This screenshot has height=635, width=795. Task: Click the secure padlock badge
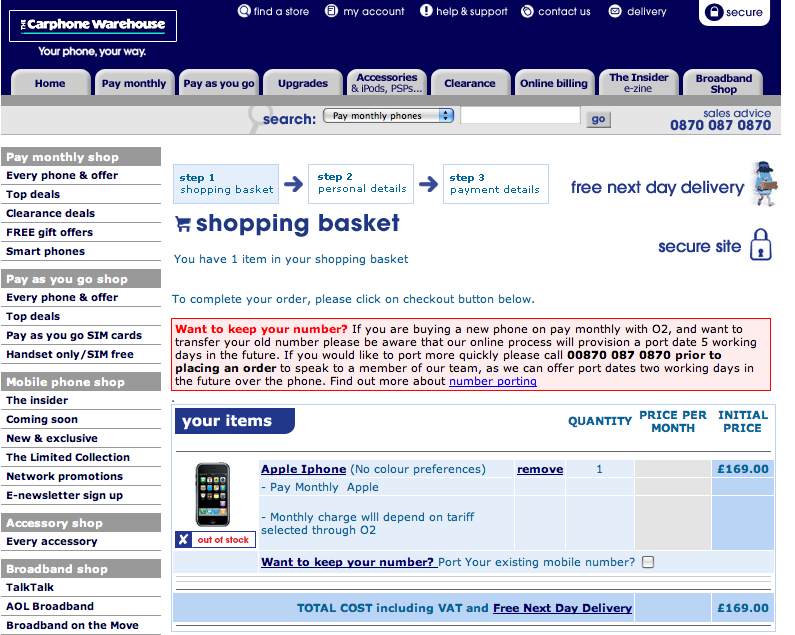[x=735, y=12]
